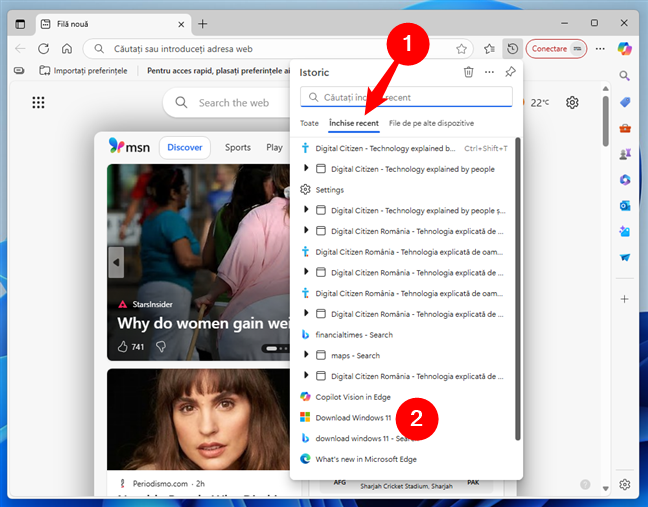Open the Copilot icon in the top-right corner
The height and width of the screenshot is (507, 648).
point(627,48)
